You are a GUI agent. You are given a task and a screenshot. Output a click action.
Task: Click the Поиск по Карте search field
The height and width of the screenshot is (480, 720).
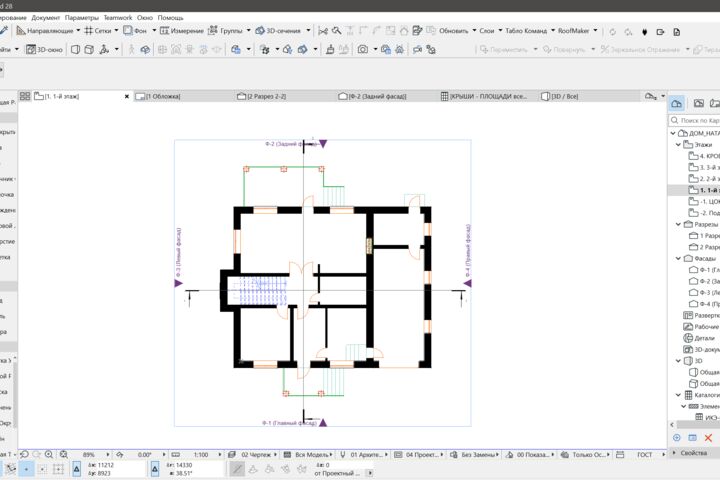[695, 120]
